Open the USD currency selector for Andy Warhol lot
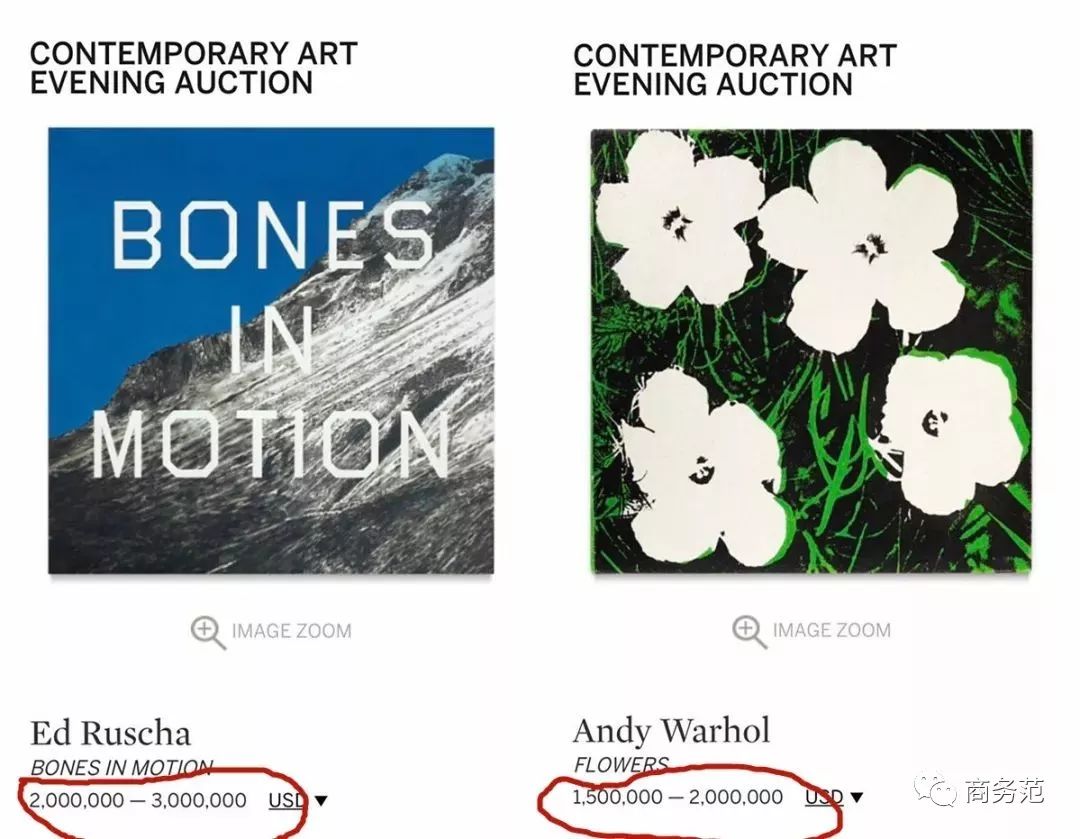Image resolution: width=1080 pixels, height=839 pixels. [x=824, y=797]
